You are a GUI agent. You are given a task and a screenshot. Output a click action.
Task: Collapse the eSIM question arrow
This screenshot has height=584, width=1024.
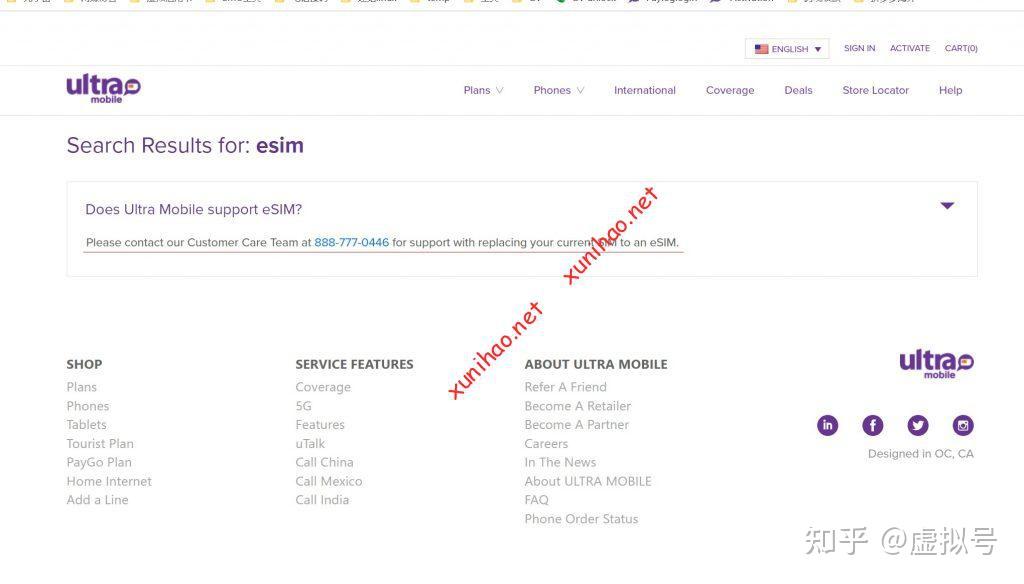(x=947, y=206)
